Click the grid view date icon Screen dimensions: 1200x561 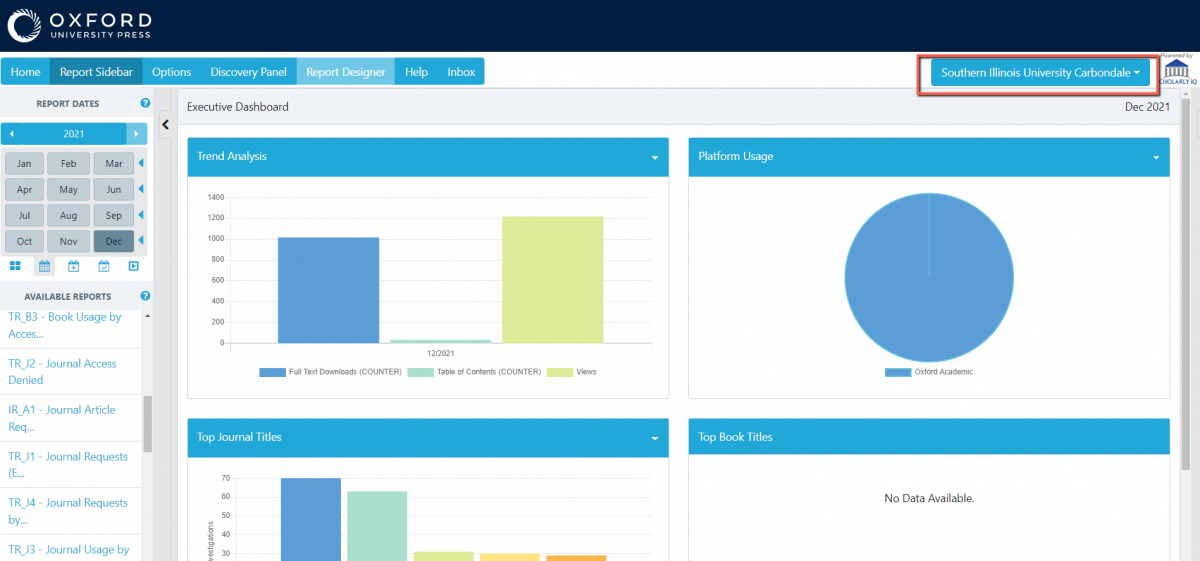(x=15, y=266)
